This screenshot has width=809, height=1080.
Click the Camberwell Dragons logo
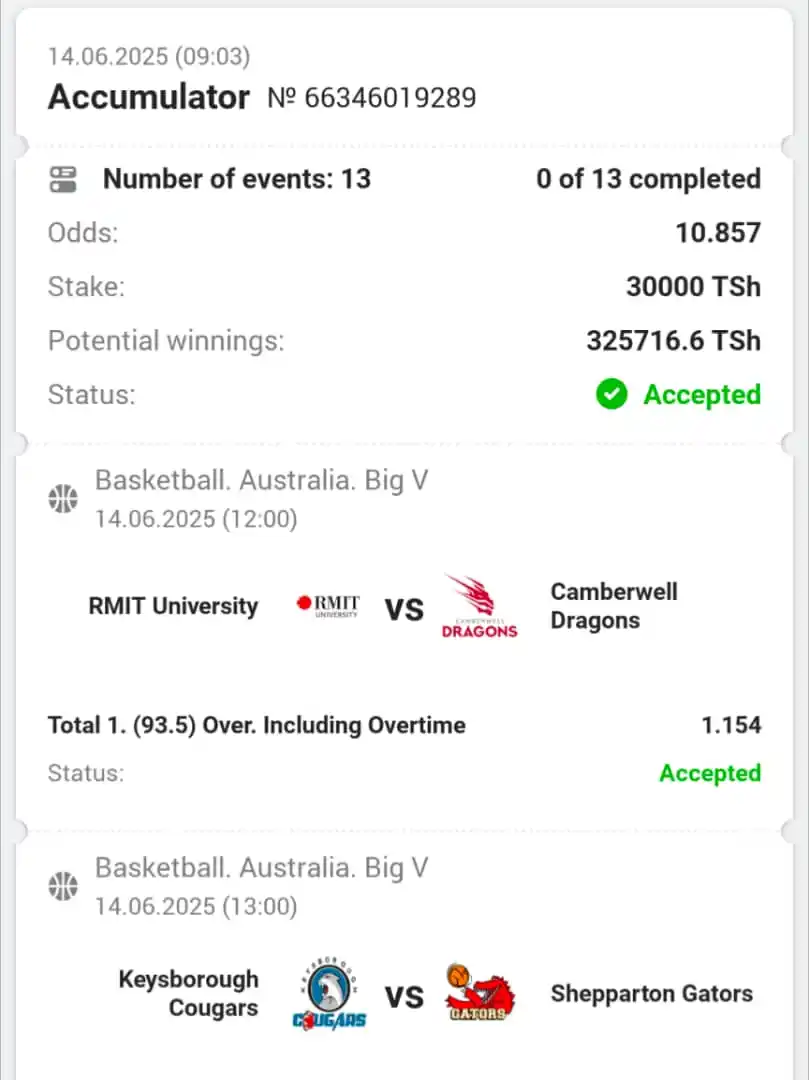[x=479, y=607]
